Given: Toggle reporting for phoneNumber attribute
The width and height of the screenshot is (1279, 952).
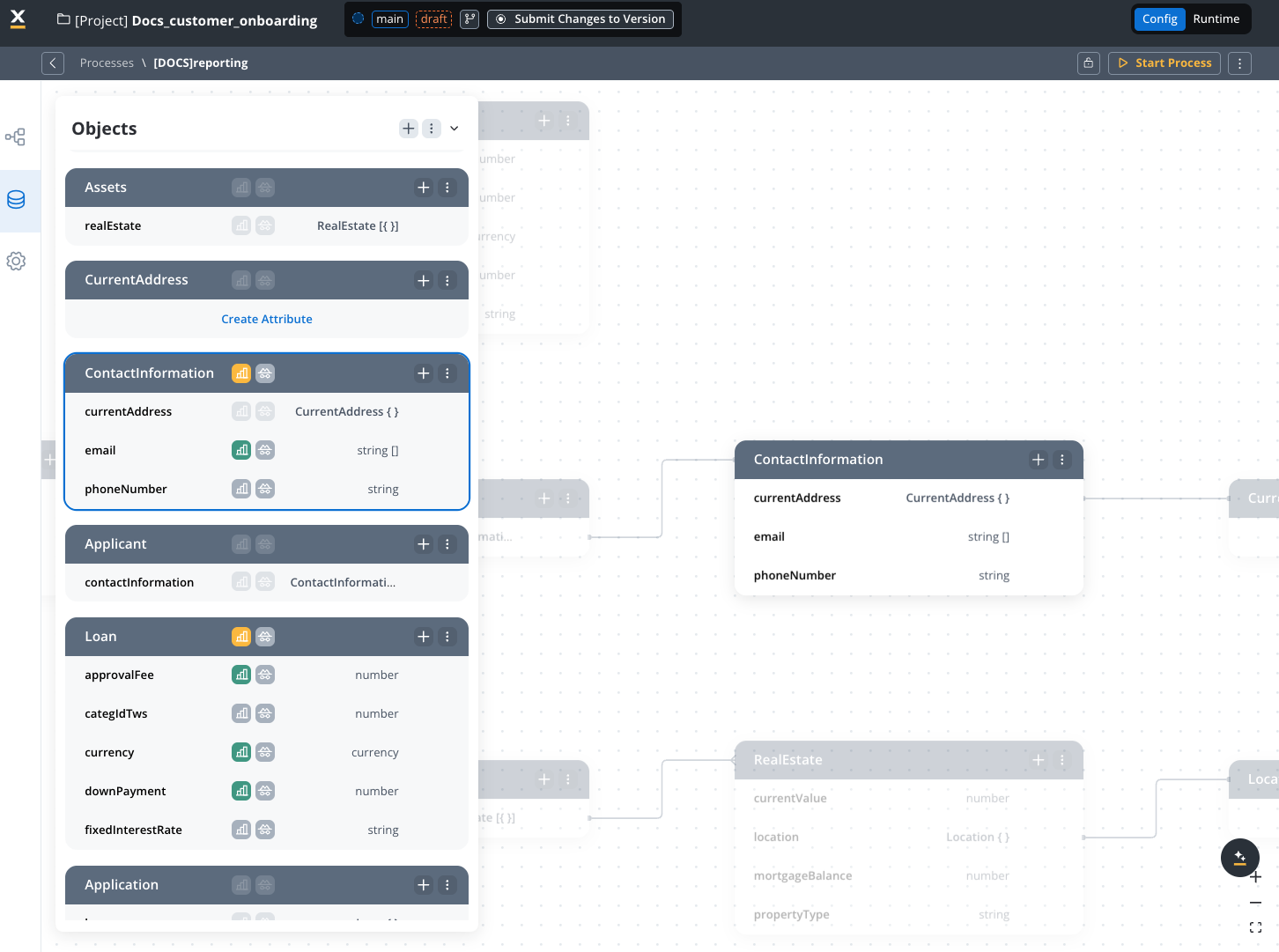Looking at the screenshot, I should point(241,489).
